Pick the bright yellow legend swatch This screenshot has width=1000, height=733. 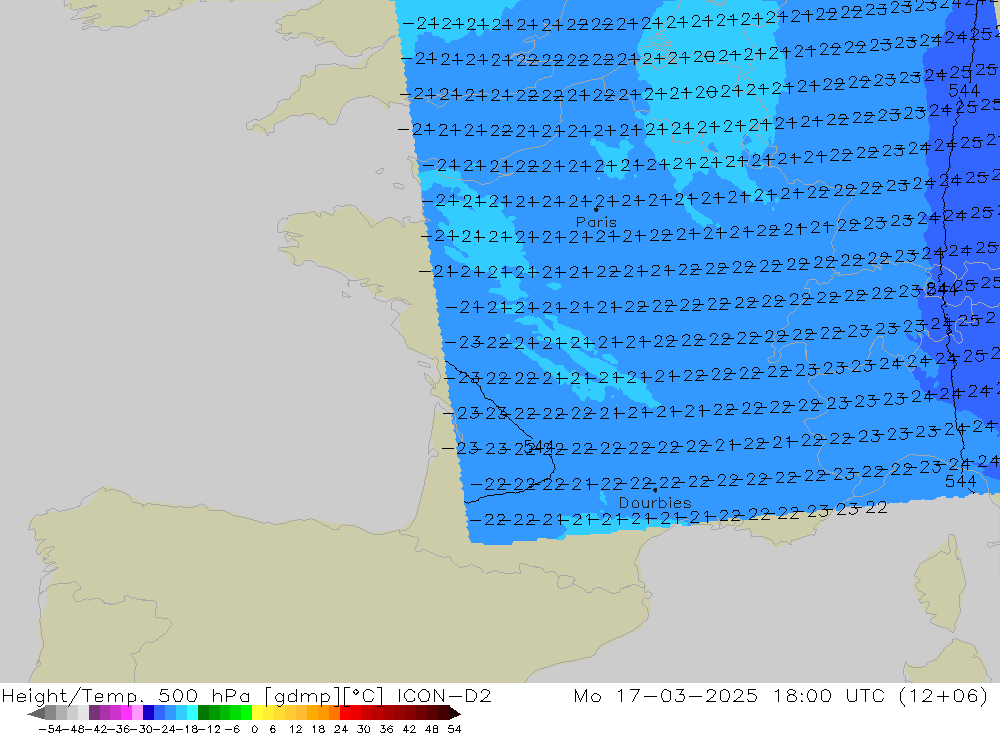coord(258,713)
